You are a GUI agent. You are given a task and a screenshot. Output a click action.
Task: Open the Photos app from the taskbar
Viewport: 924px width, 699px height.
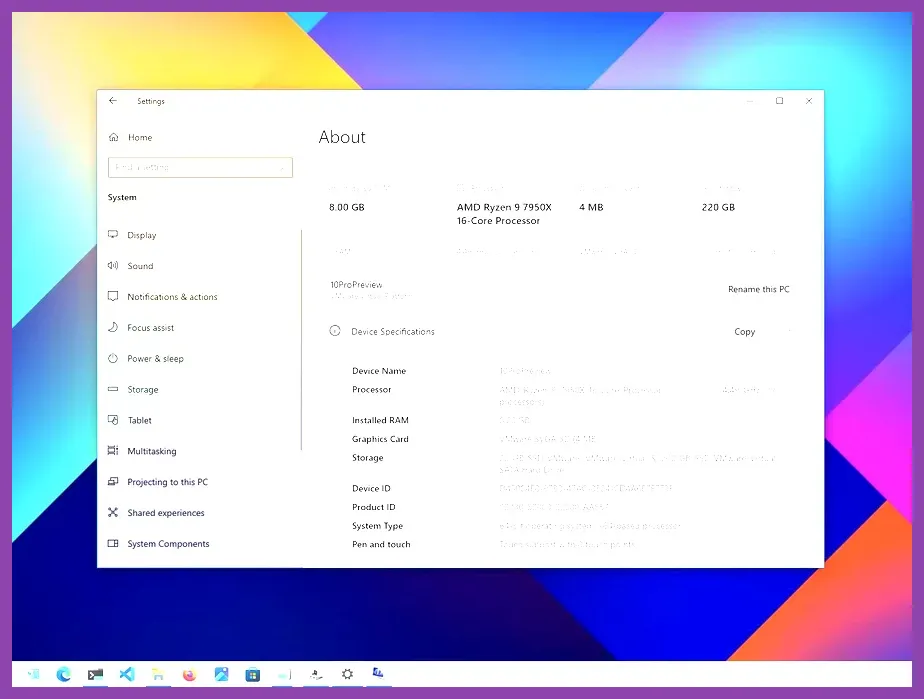(x=222, y=674)
